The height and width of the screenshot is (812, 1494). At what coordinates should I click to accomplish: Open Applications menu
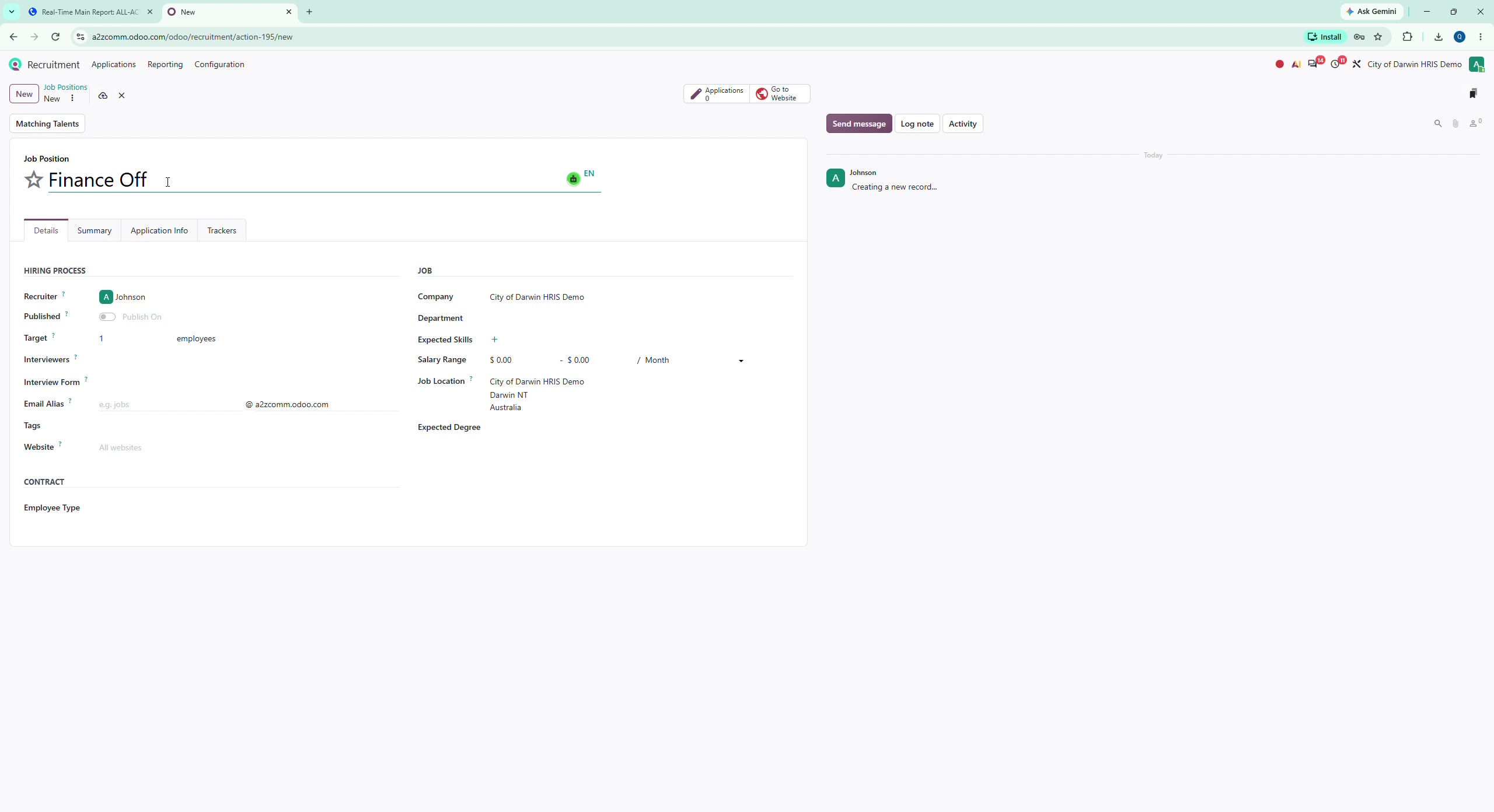pyautogui.click(x=113, y=64)
